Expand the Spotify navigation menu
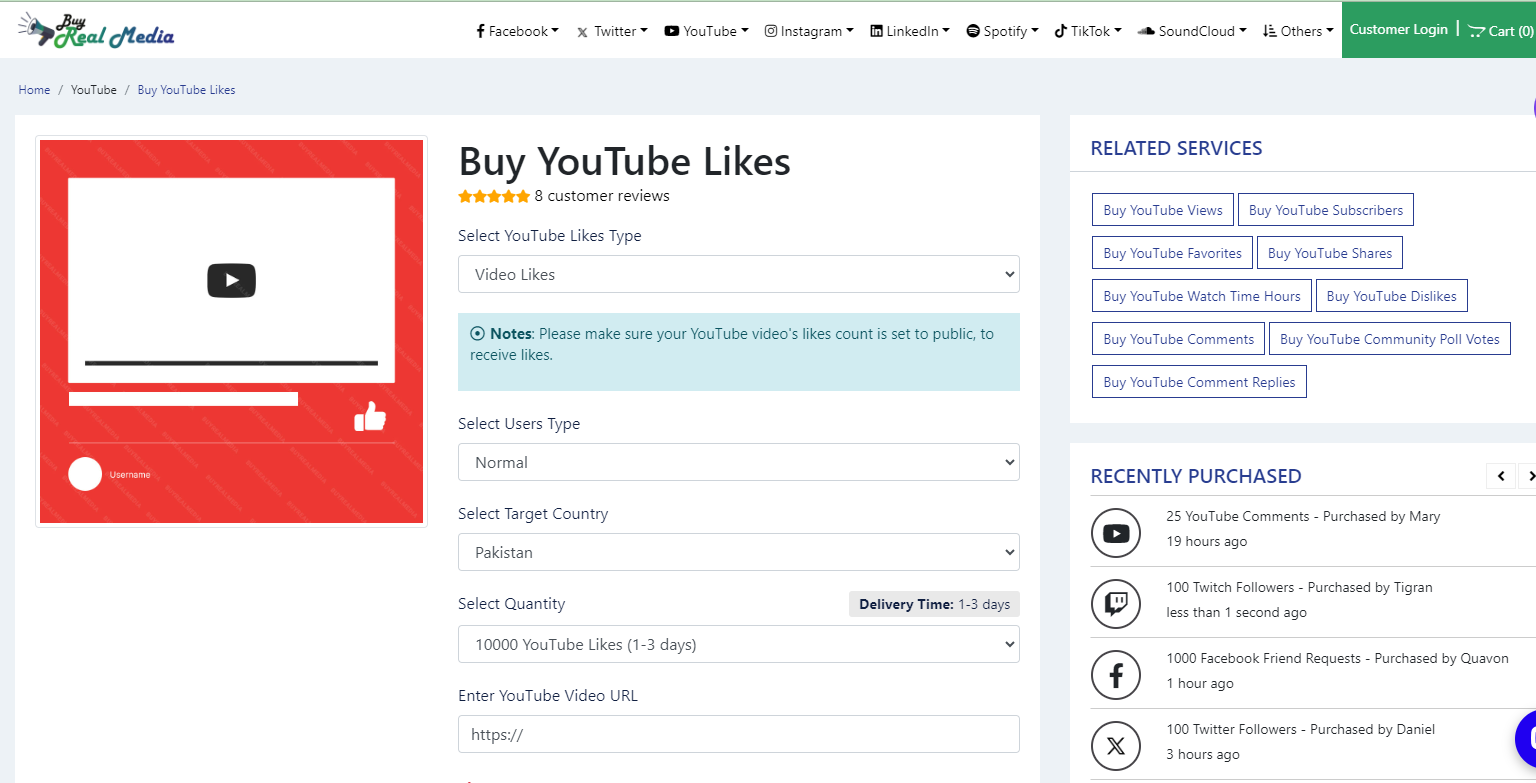 (1002, 31)
